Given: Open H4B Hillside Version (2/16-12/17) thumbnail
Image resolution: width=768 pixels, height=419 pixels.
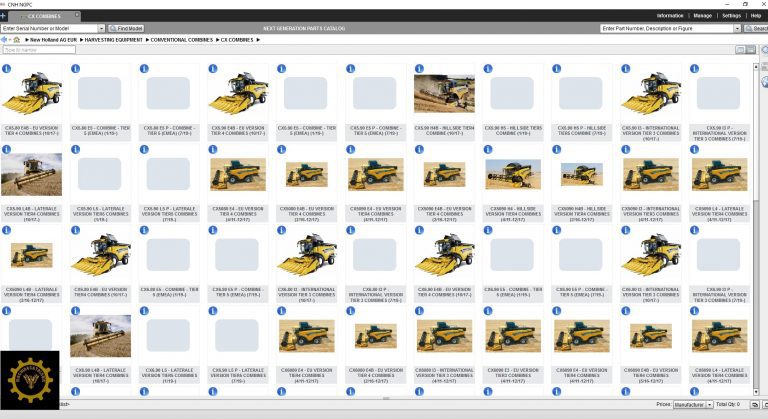Looking at the screenshot, I should tap(582, 174).
